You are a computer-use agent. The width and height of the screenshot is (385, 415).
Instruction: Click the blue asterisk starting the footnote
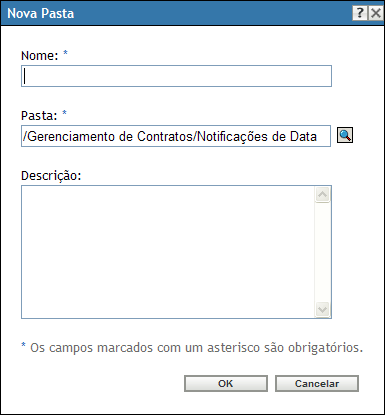pos(23,345)
